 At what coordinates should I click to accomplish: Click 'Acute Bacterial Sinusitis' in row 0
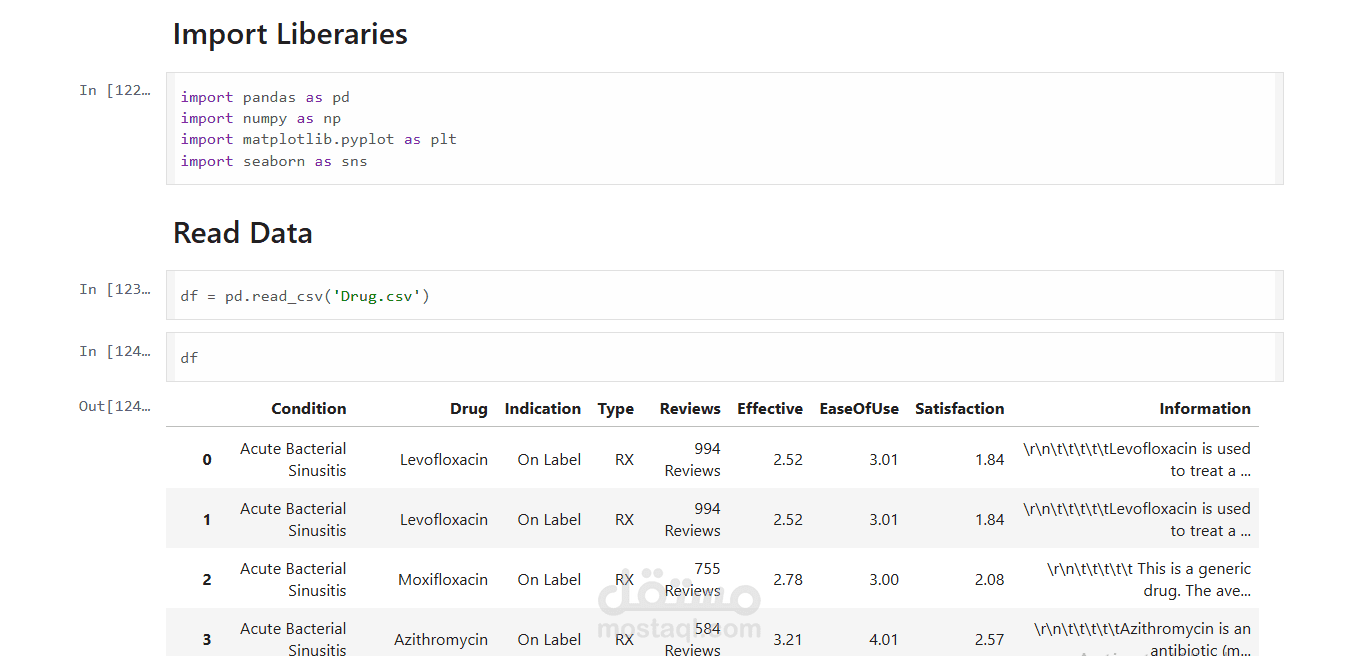tap(293, 460)
